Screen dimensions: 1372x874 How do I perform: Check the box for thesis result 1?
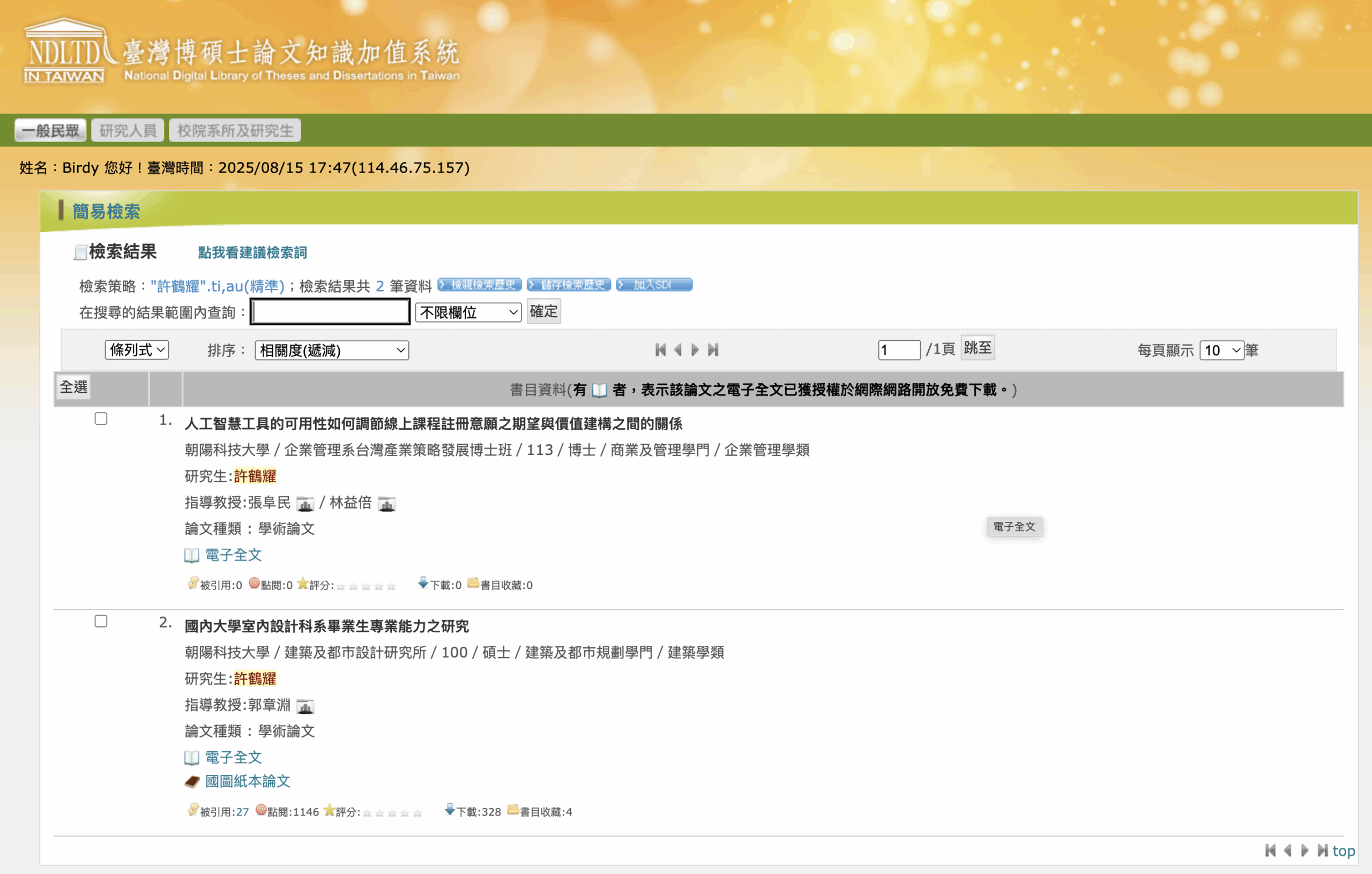click(101, 419)
